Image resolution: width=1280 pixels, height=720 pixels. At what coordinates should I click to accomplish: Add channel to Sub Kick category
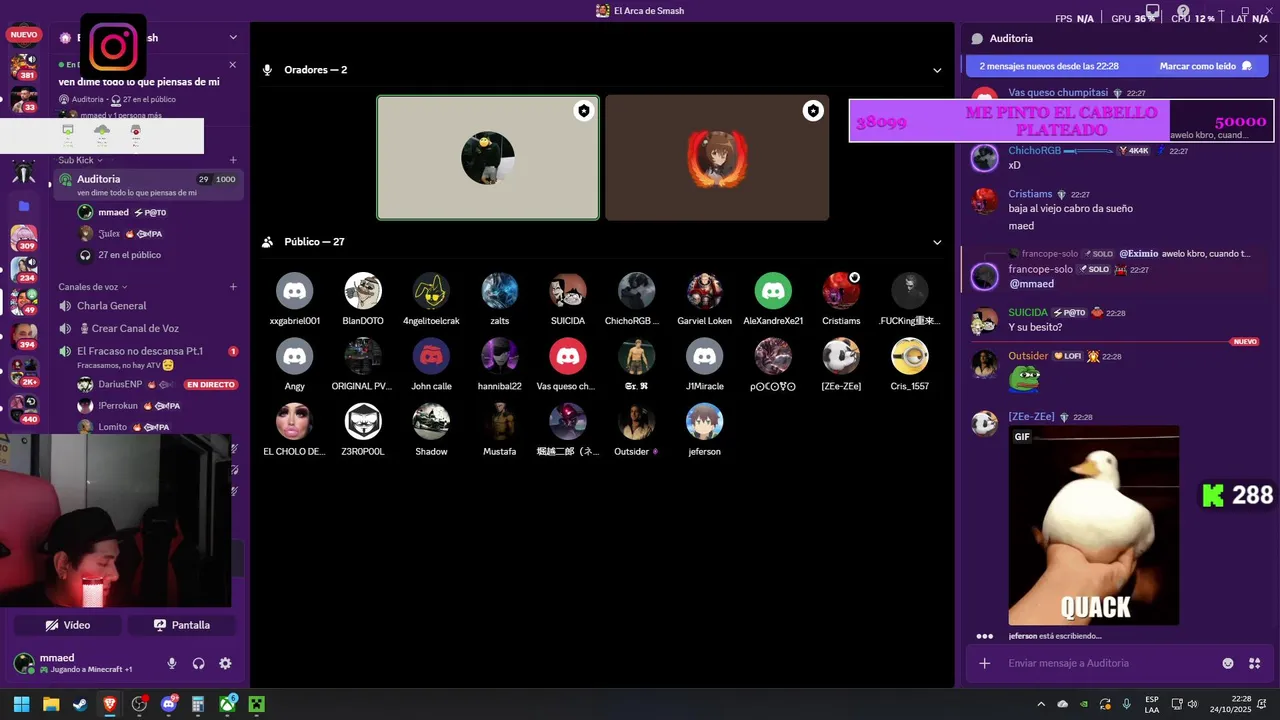coord(233,160)
